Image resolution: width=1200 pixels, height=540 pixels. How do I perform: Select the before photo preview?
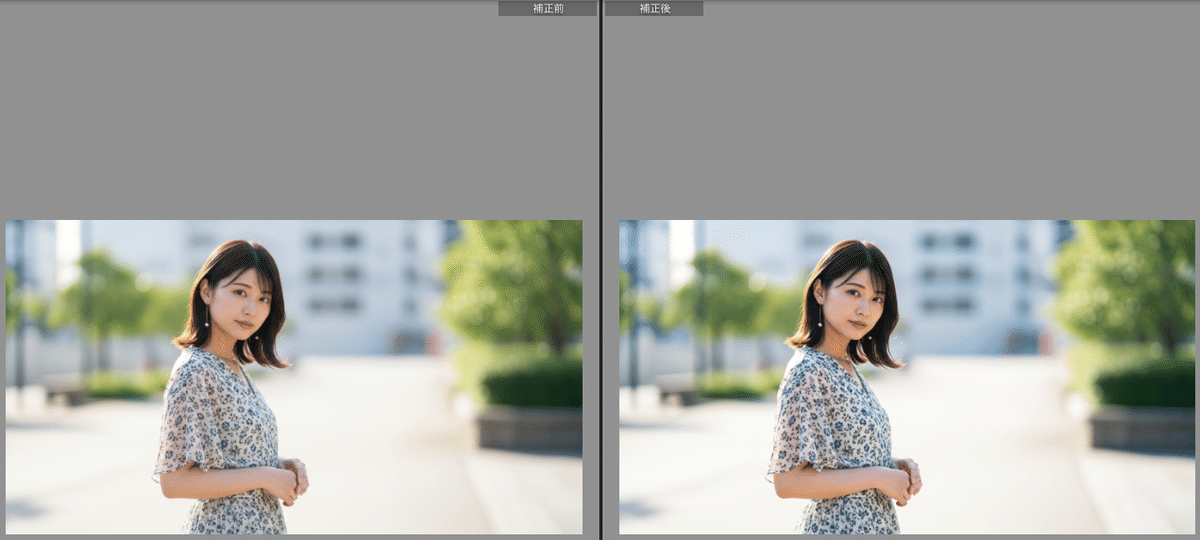pos(294,376)
